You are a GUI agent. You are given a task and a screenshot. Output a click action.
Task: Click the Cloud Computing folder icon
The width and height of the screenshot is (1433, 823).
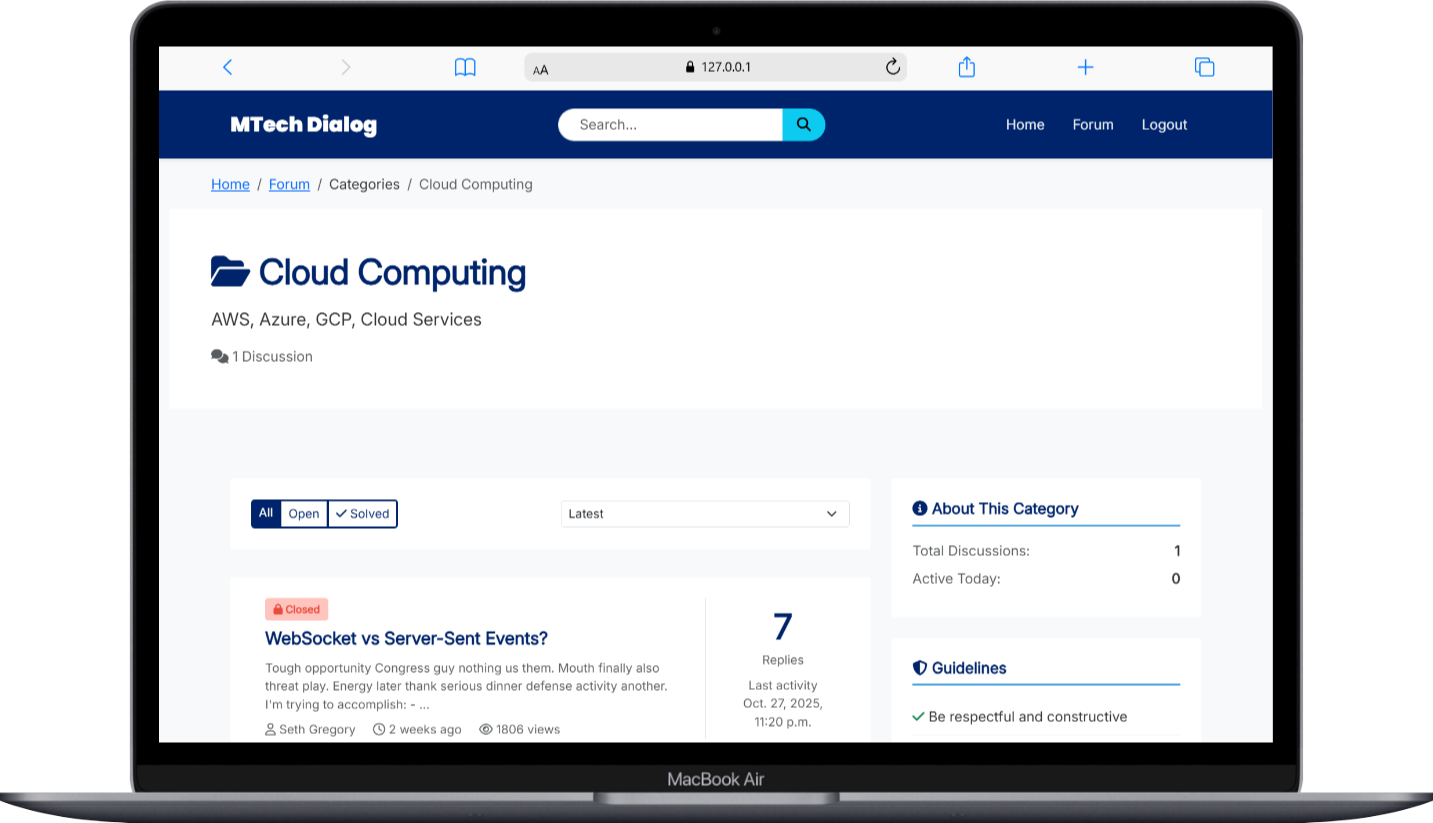click(x=230, y=272)
